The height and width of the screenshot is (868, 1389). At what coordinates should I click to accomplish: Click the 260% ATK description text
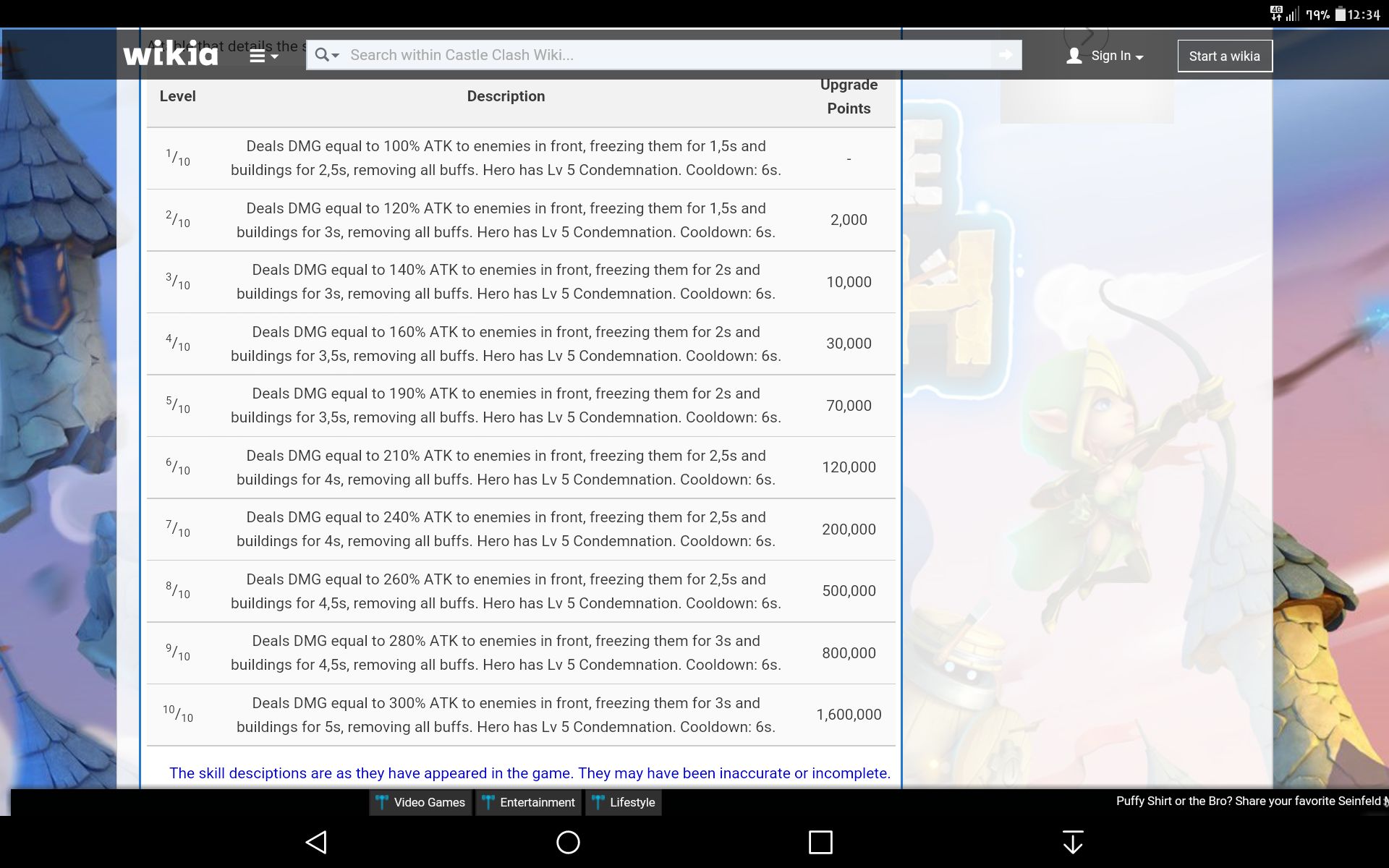tap(506, 591)
